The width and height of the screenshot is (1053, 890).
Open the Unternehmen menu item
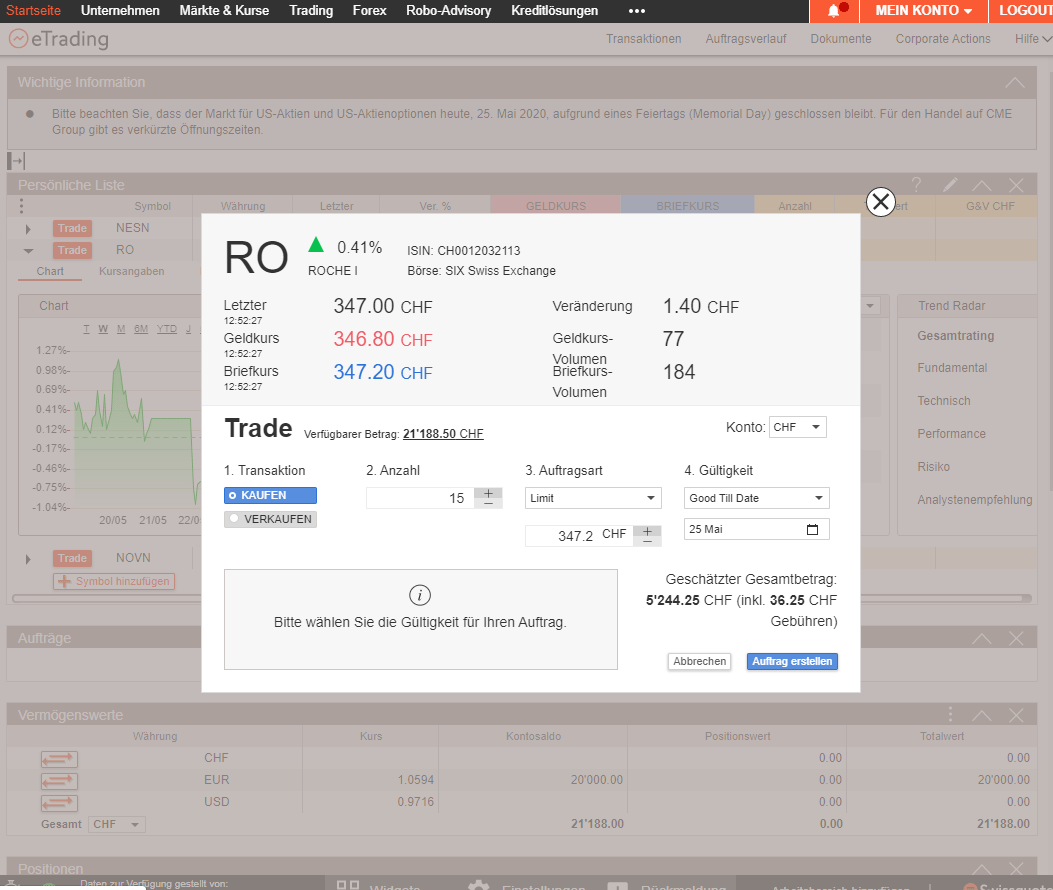[x=120, y=11]
